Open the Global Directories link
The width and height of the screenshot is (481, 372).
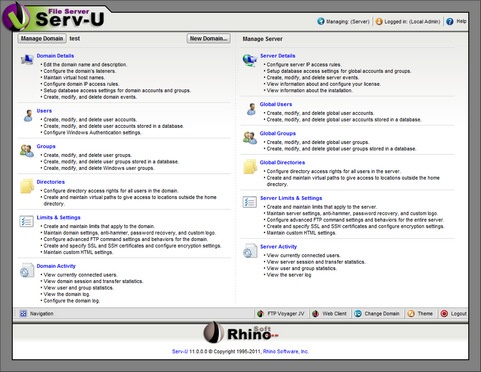coord(282,162)
